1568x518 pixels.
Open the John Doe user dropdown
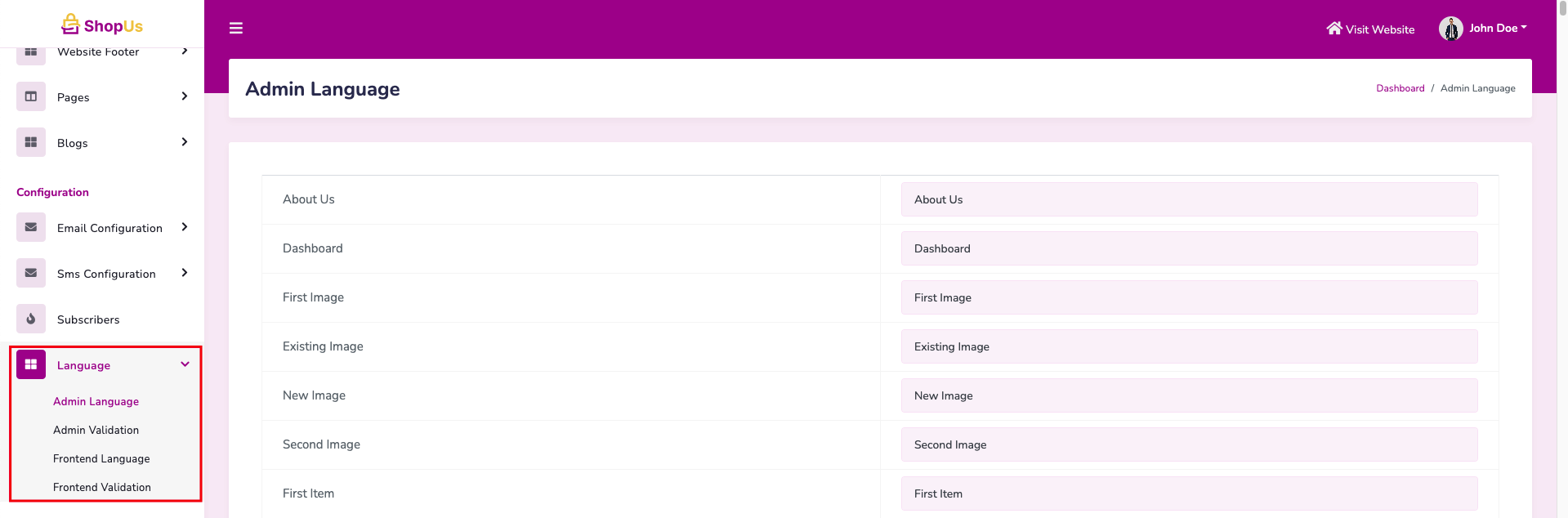1497,29
